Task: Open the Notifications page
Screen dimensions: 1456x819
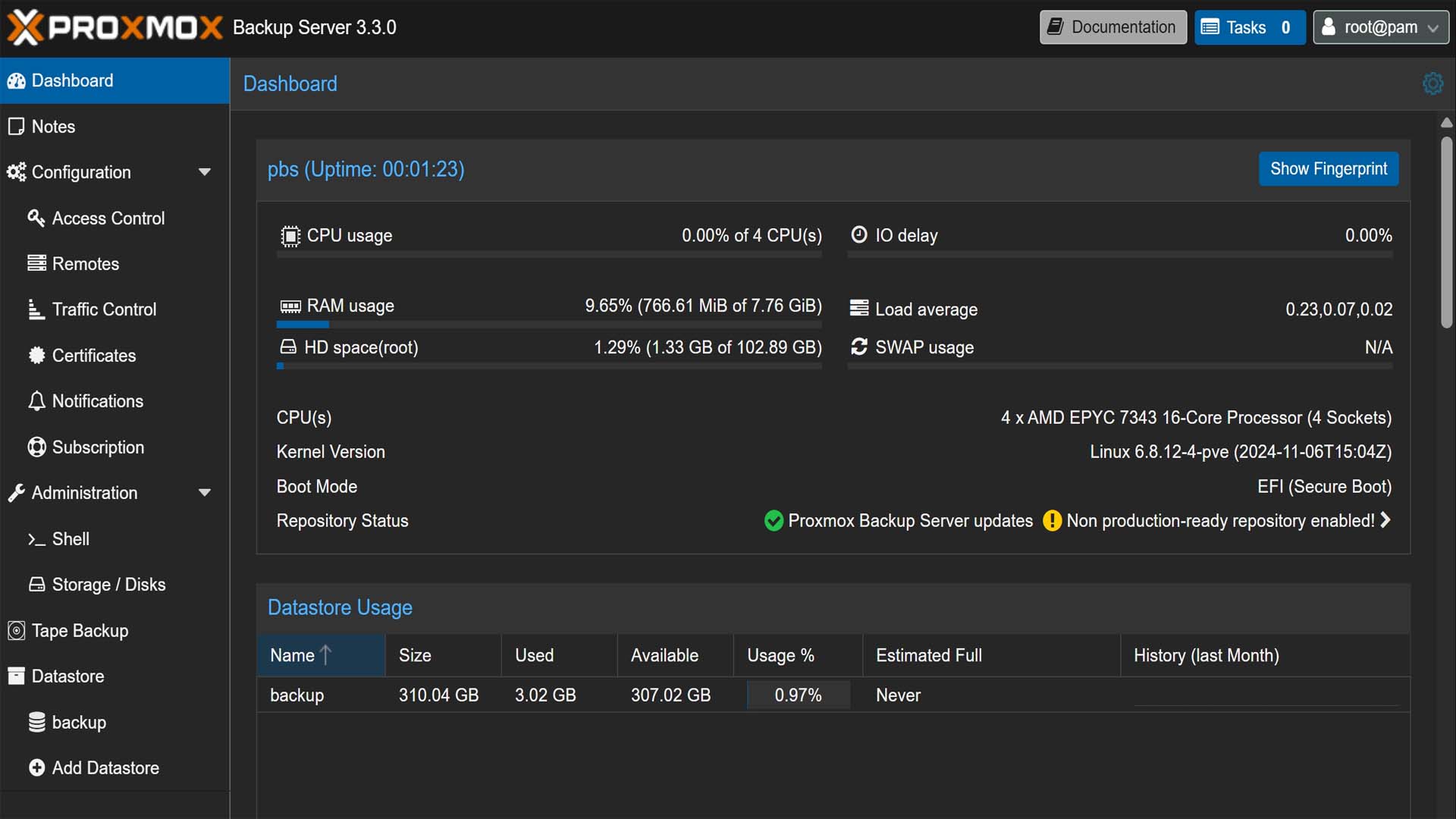Action: pos(115,401)
